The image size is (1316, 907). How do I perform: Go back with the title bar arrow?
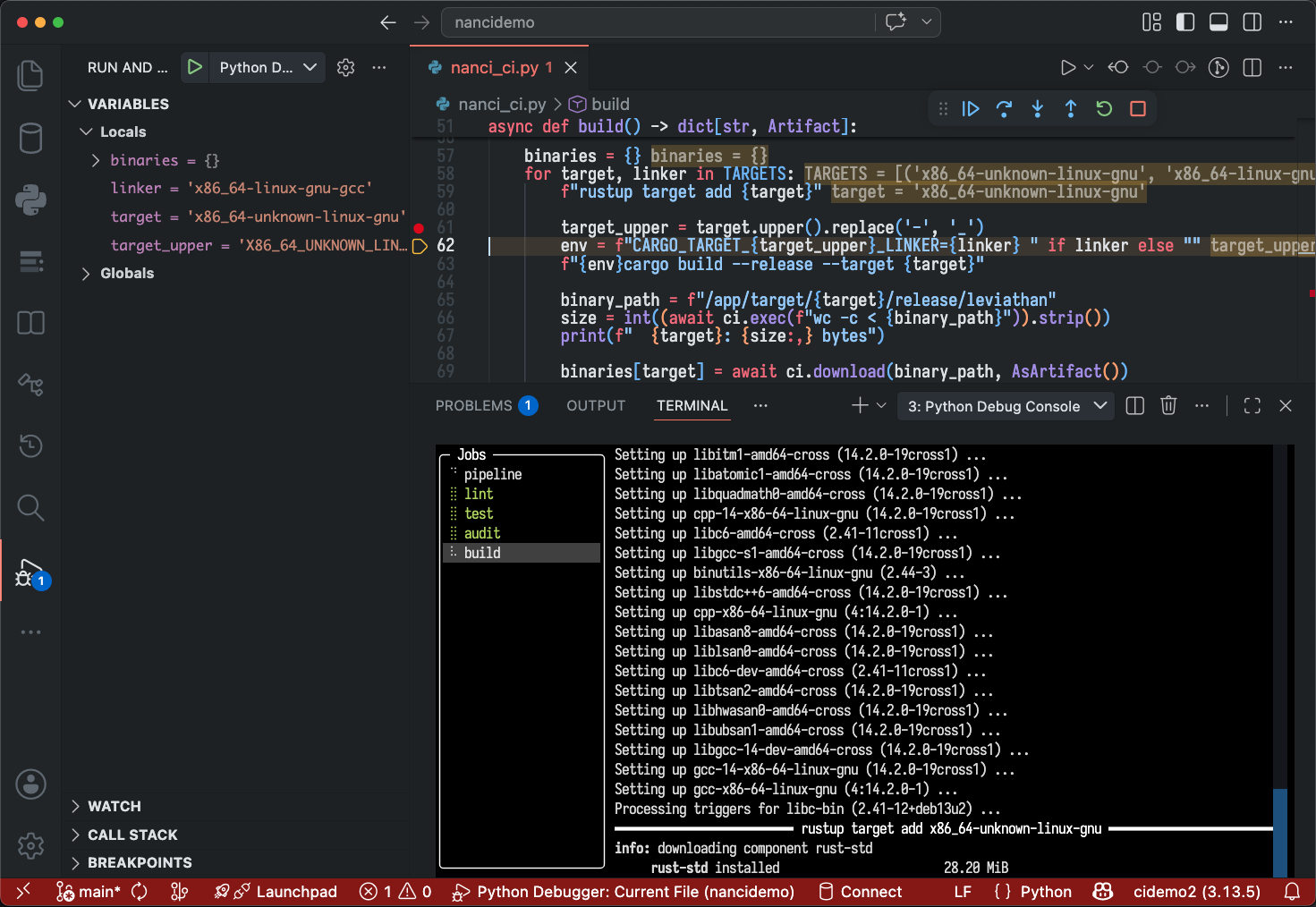pyautogui.click(x=387, y=22)
